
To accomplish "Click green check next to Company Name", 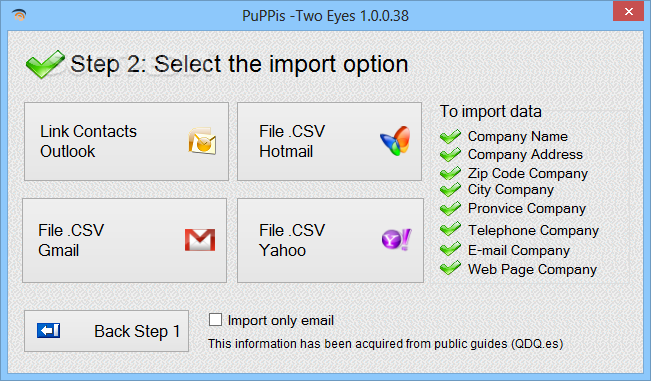I will (450, 136).
